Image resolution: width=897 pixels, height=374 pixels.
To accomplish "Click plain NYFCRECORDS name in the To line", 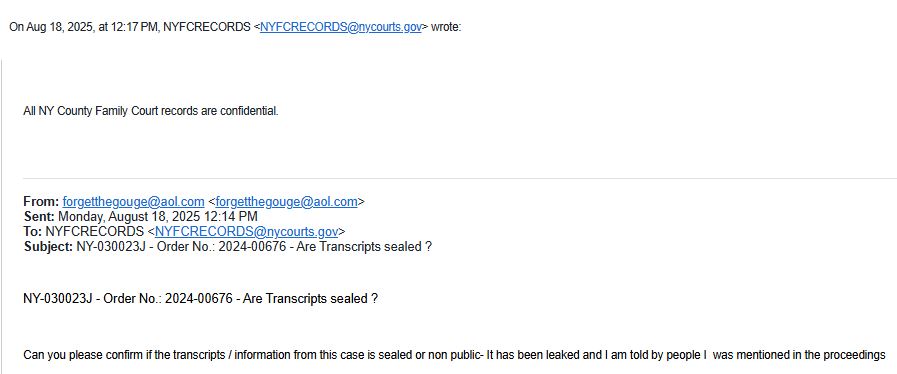I will (x=94, y=232).
